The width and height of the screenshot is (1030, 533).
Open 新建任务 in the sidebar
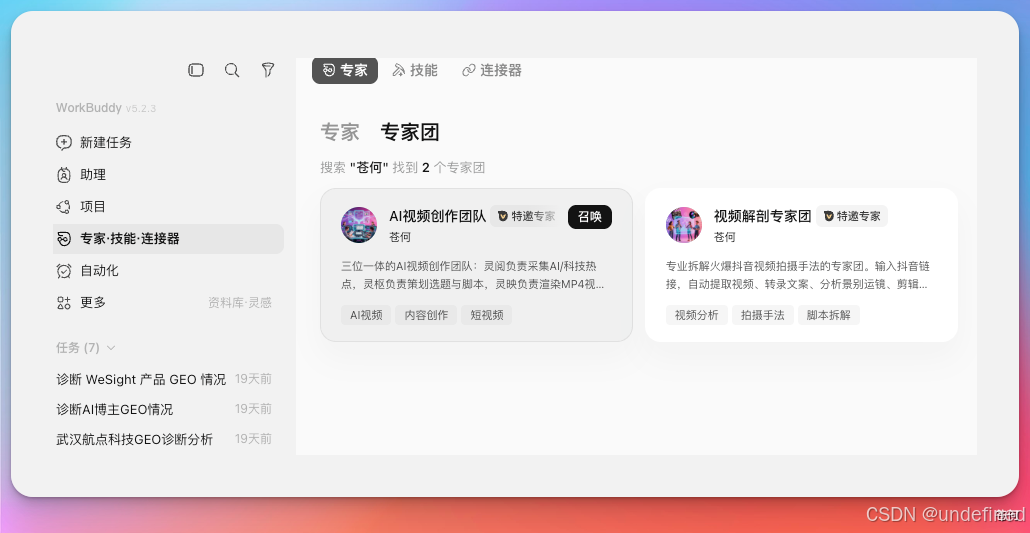[168, 143]
